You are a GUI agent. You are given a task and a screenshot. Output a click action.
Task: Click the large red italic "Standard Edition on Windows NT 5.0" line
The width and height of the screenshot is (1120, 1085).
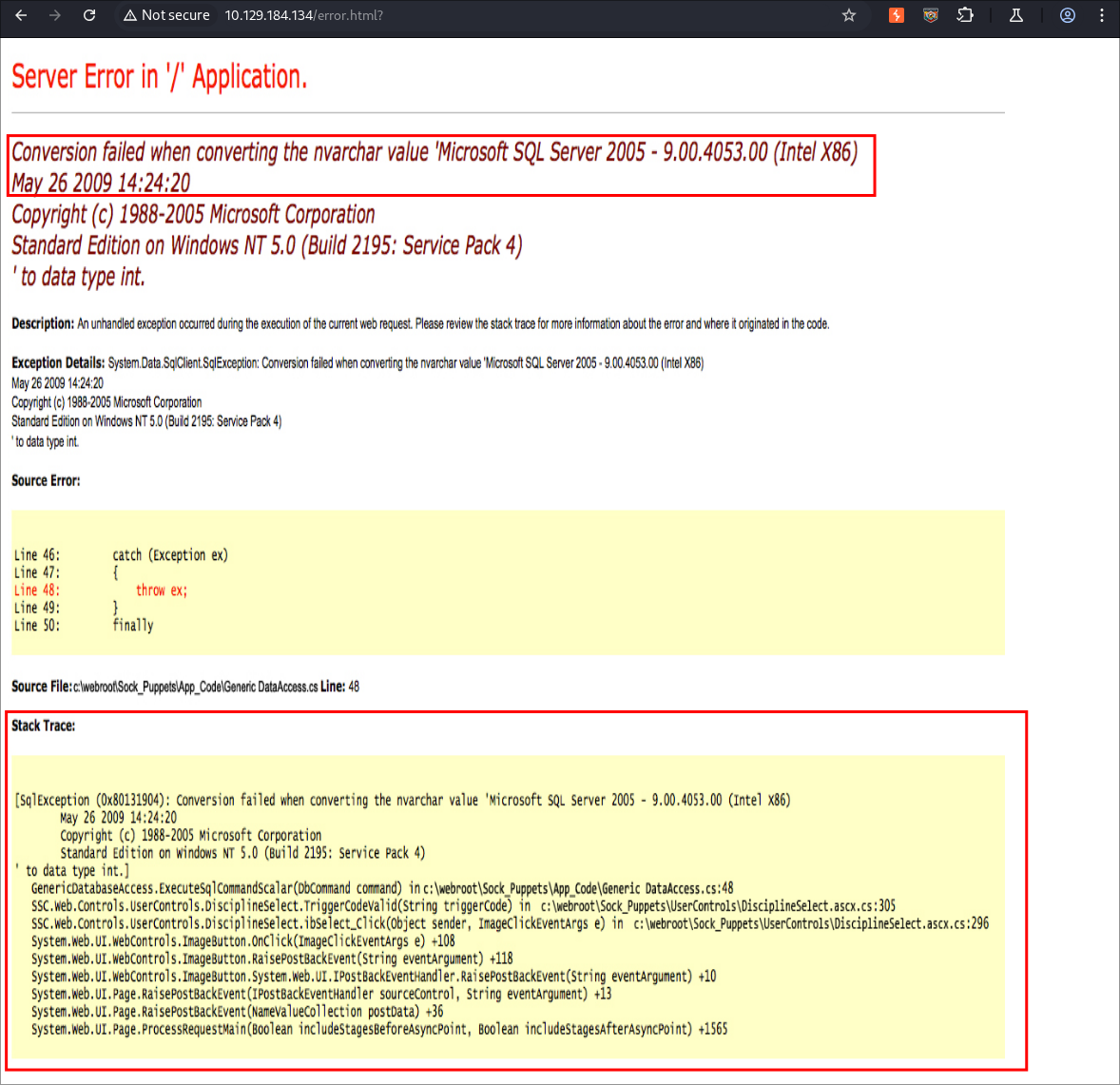[x=266, y=245]
